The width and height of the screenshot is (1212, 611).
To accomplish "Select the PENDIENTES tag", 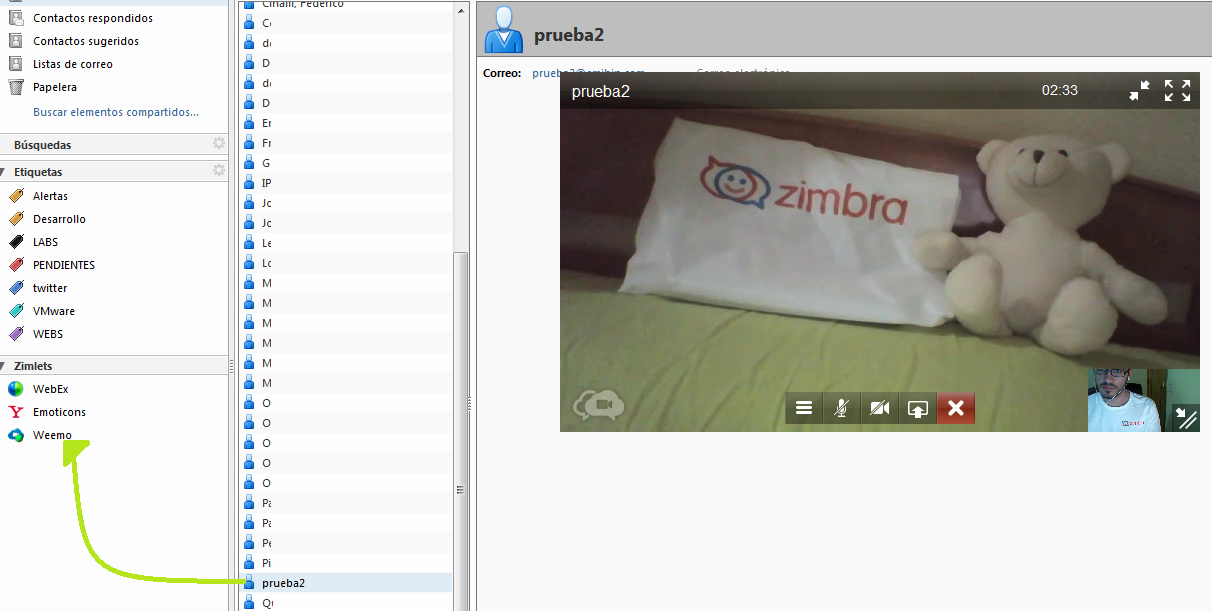I will (x=64, y=265).
